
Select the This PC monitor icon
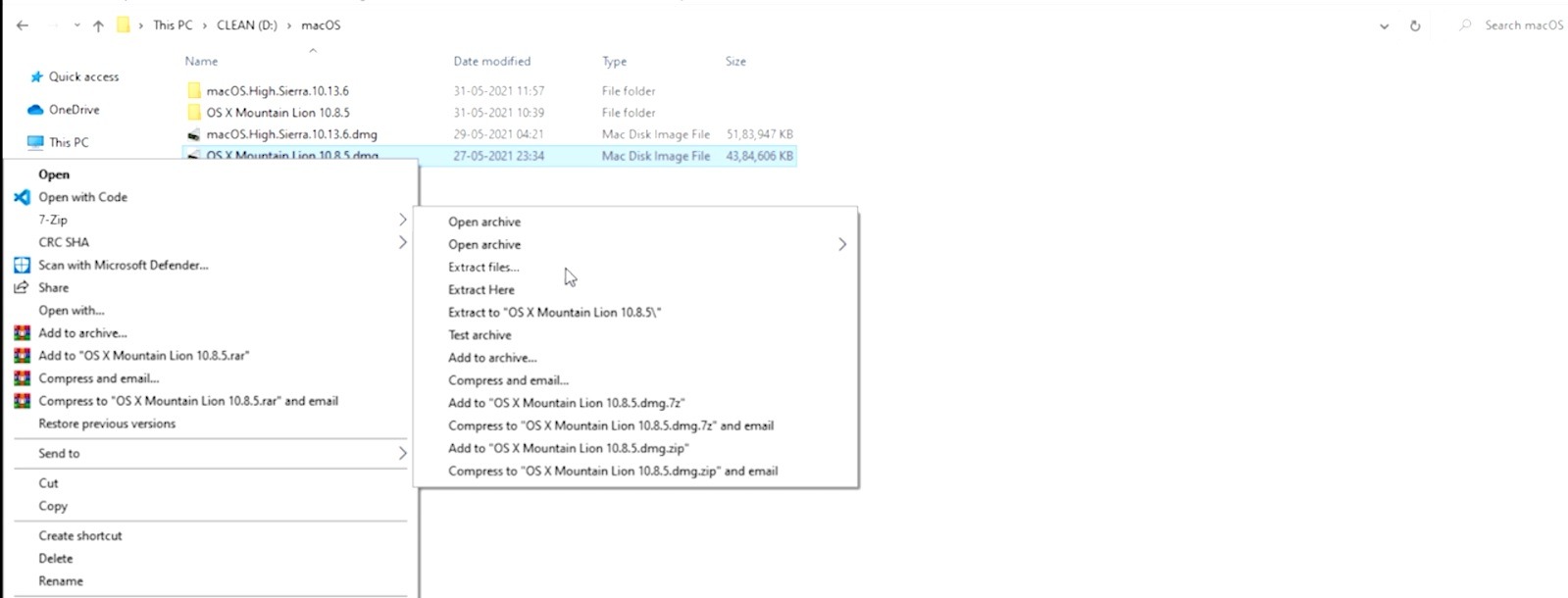point(35,142)
